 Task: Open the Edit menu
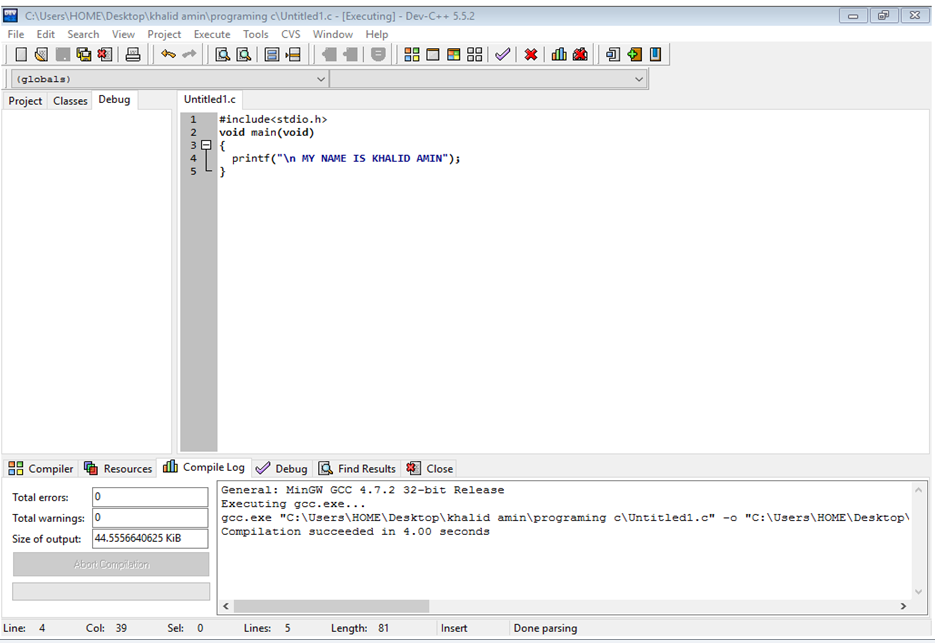click(45, 34)
